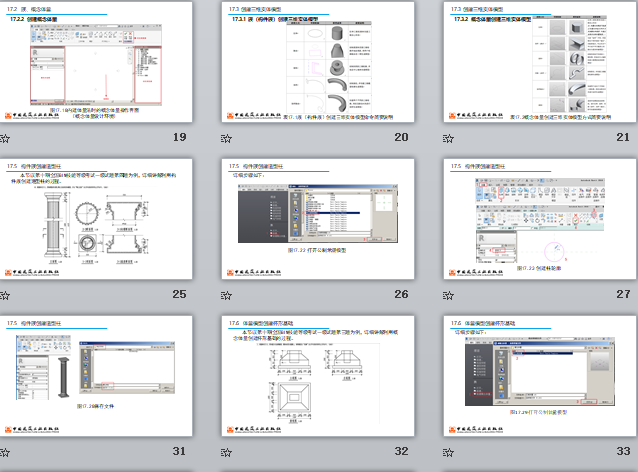Select slide 33 thumbnail in bottom row
The height and width of the screenshot is (472, 638).
click(x=538, y=377)
